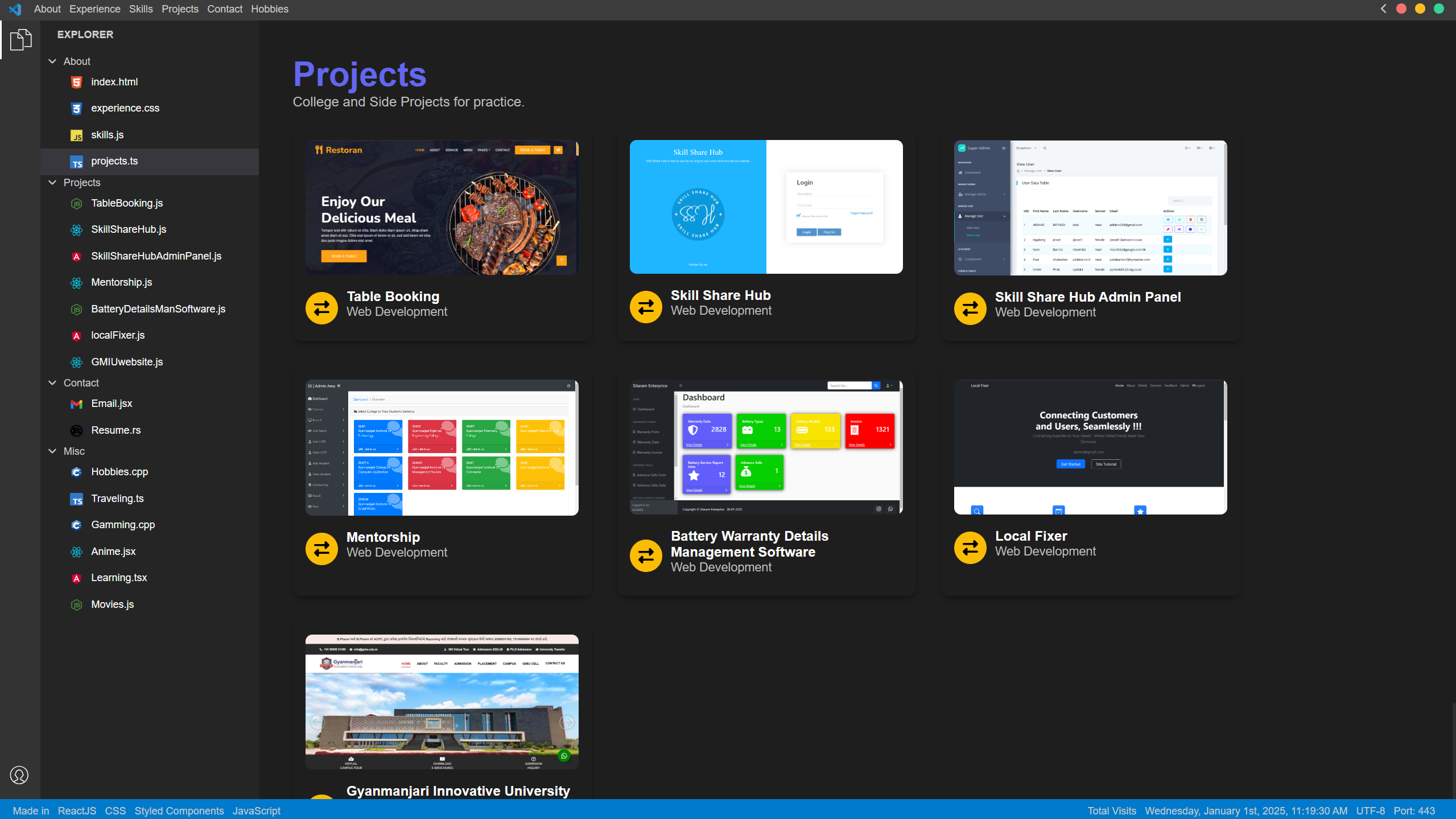
Task: Click Gyanmanjari Innovative University title
Action: 458,791
